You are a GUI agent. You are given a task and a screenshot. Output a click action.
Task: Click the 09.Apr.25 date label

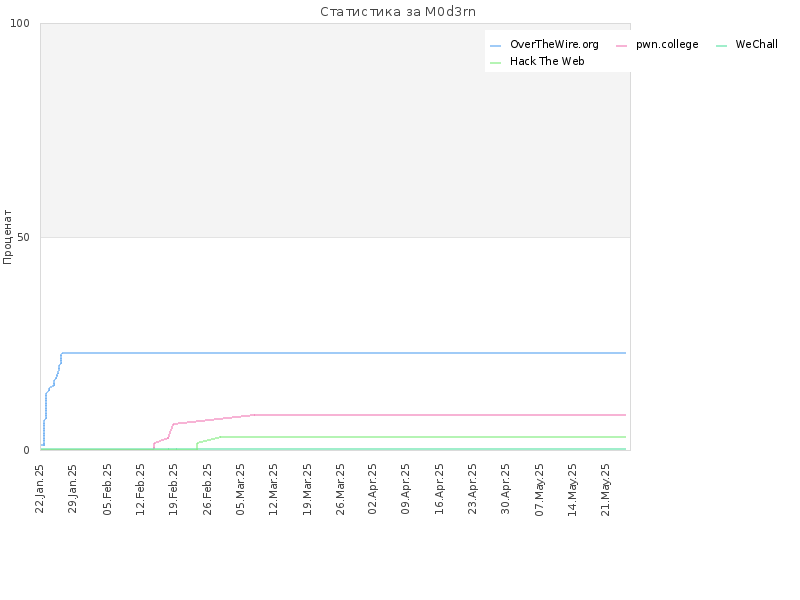(406, 489)
